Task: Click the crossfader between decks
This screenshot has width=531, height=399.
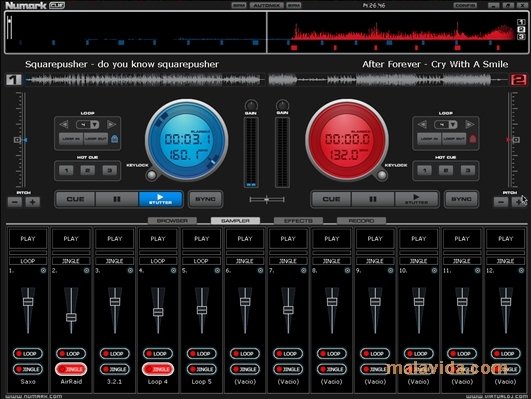Action: [x=267, y=200]
